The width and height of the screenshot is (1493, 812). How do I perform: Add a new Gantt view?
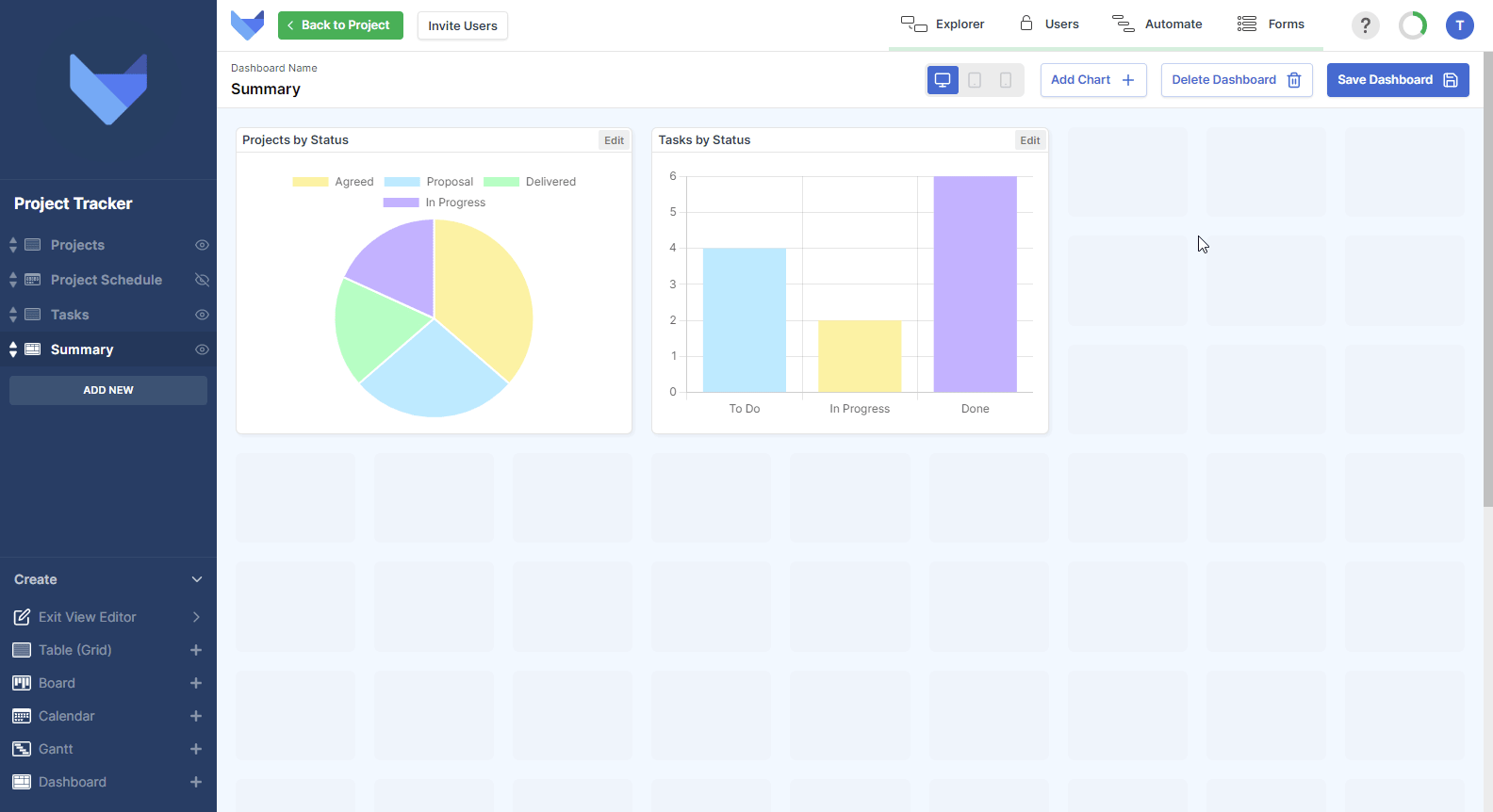coord(196,749)
